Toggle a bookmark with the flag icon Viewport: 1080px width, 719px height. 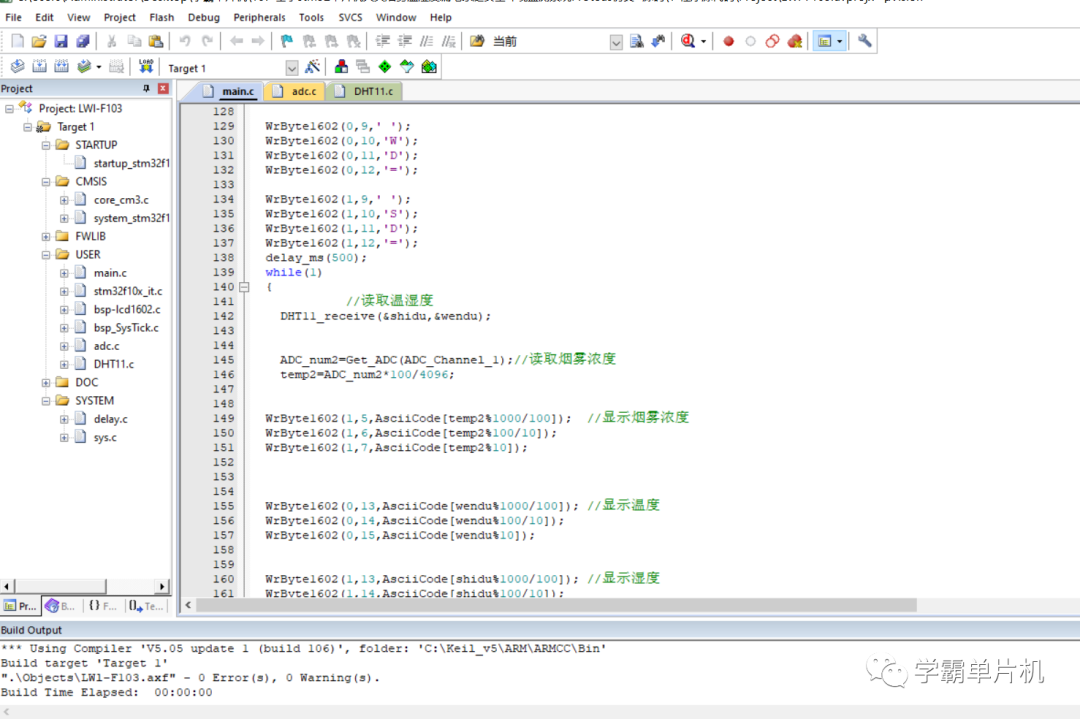(287, 41)
